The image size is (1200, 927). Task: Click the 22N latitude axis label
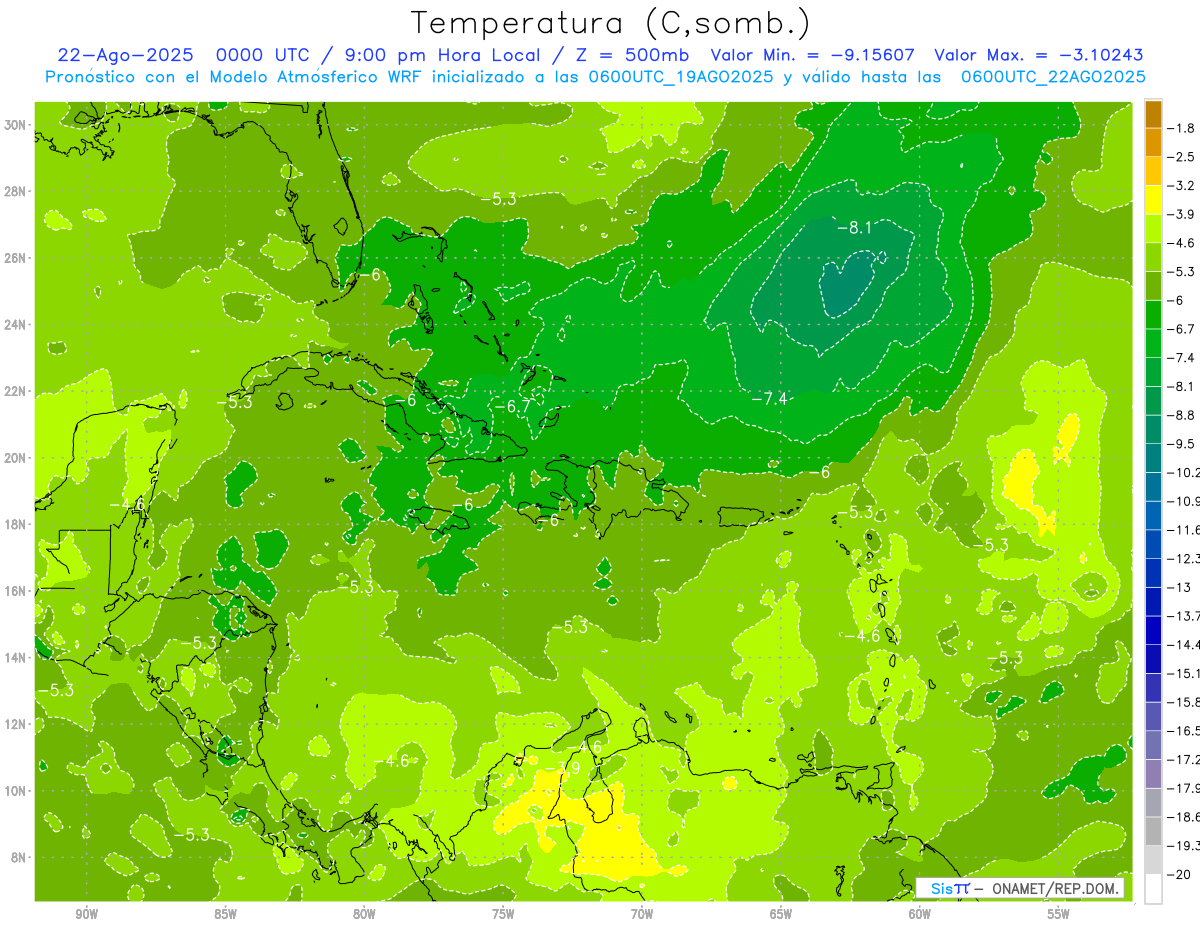click(x=15, y=391)
